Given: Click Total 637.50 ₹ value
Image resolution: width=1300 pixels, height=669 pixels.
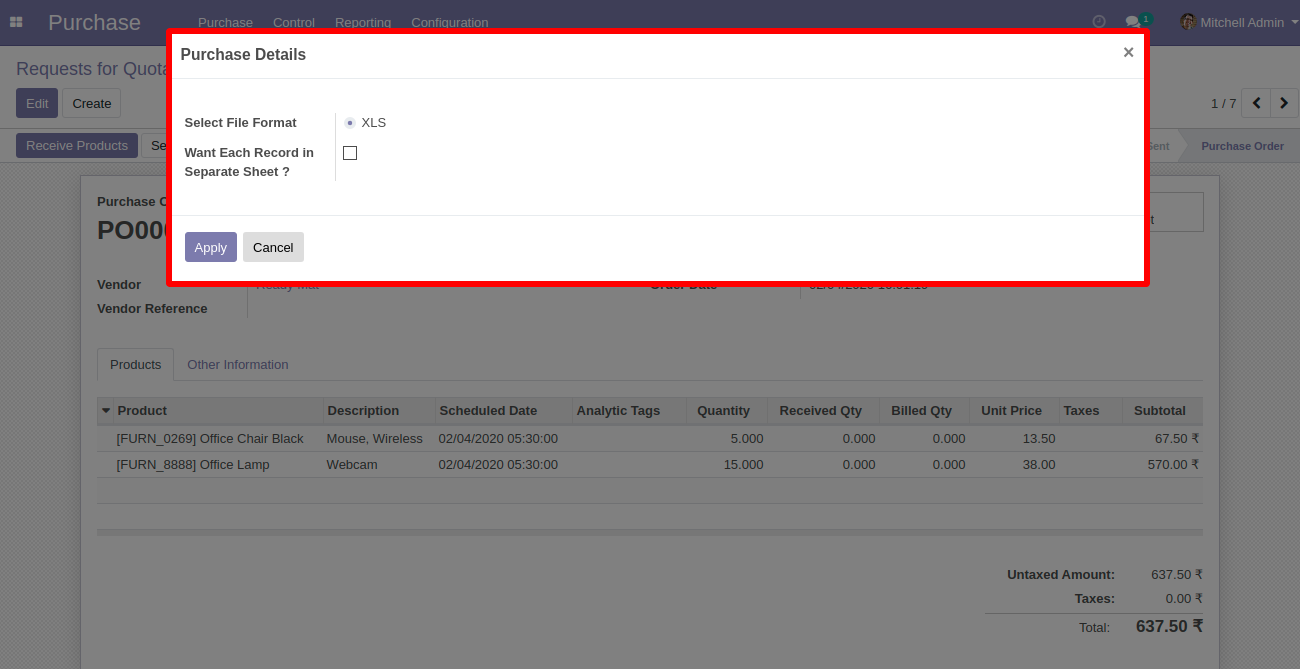Looking at the screenshot, I should coord(1169,627).
